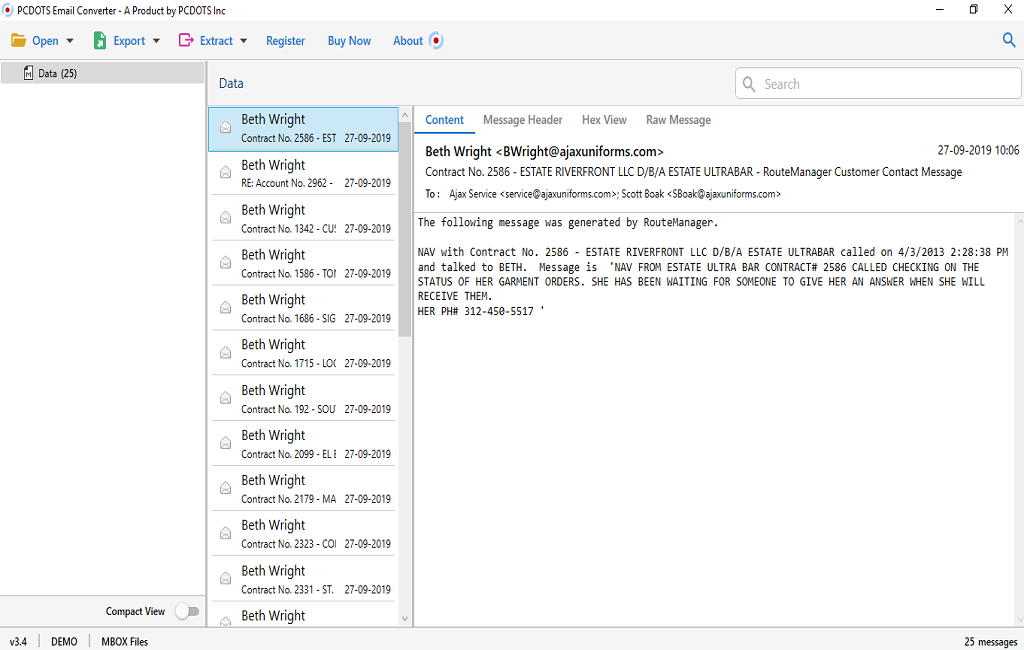Expand the Export dropdown arrow
Screen dimensions: 1024x650
click(156, 41)
